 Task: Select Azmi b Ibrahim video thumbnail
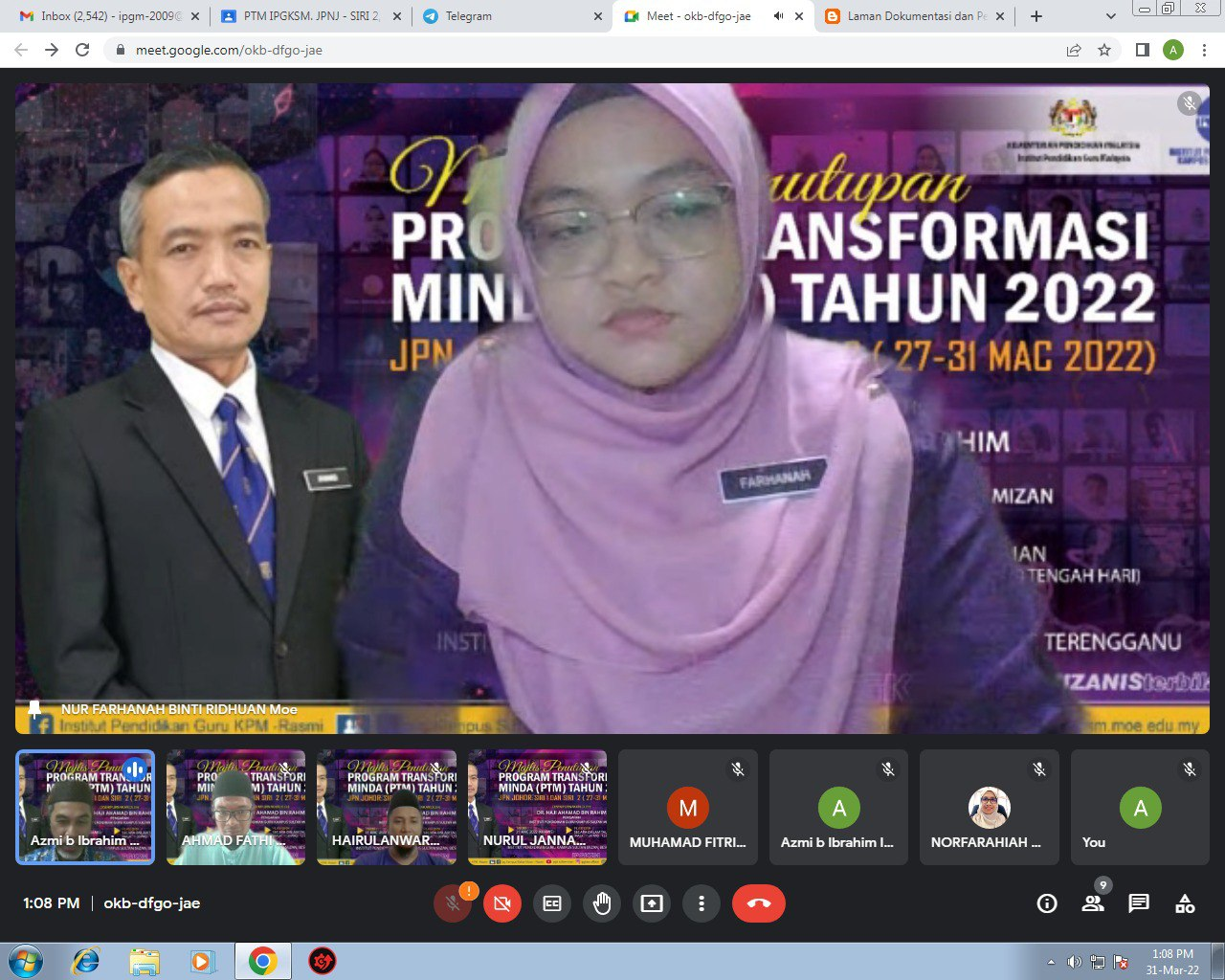point(85,808)
